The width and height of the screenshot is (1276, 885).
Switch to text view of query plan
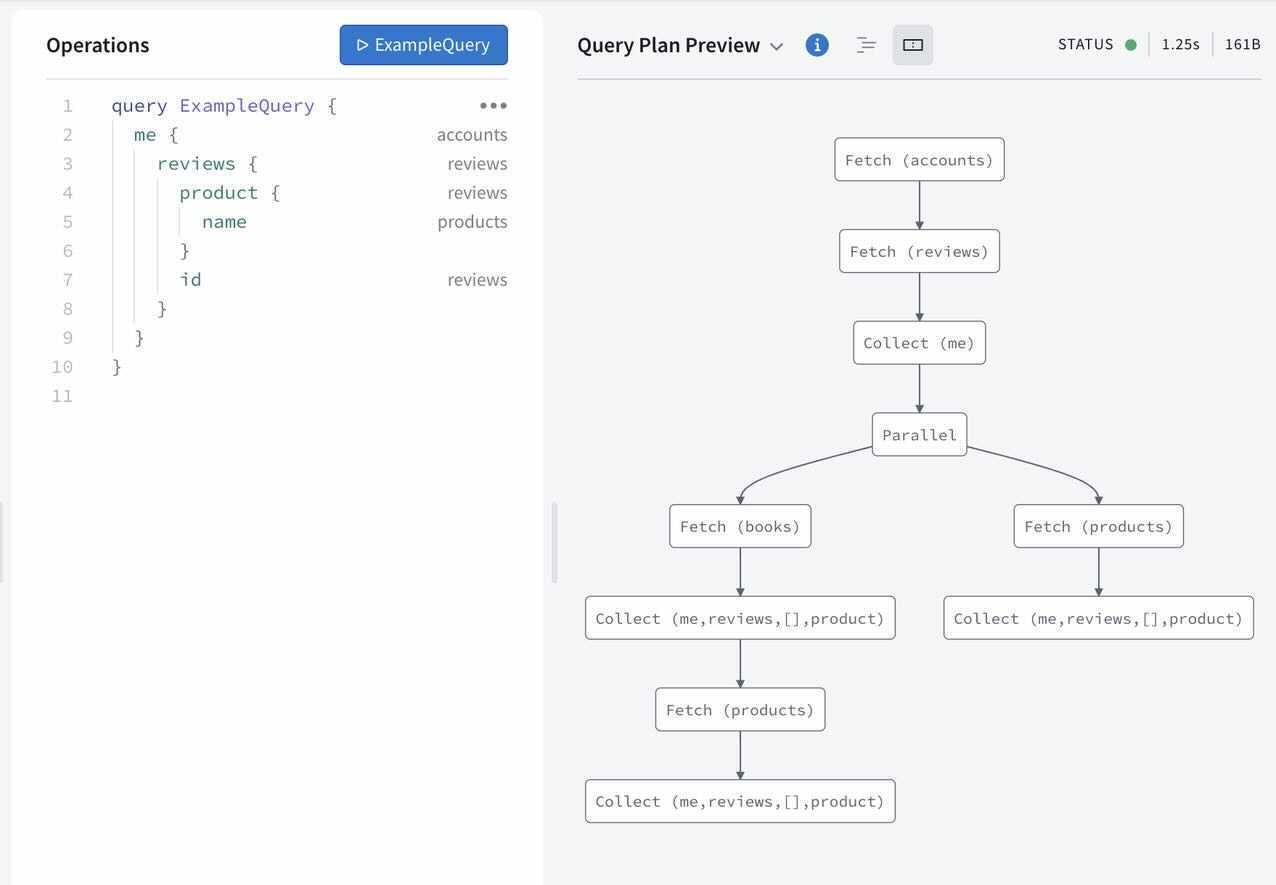[866, 45]
